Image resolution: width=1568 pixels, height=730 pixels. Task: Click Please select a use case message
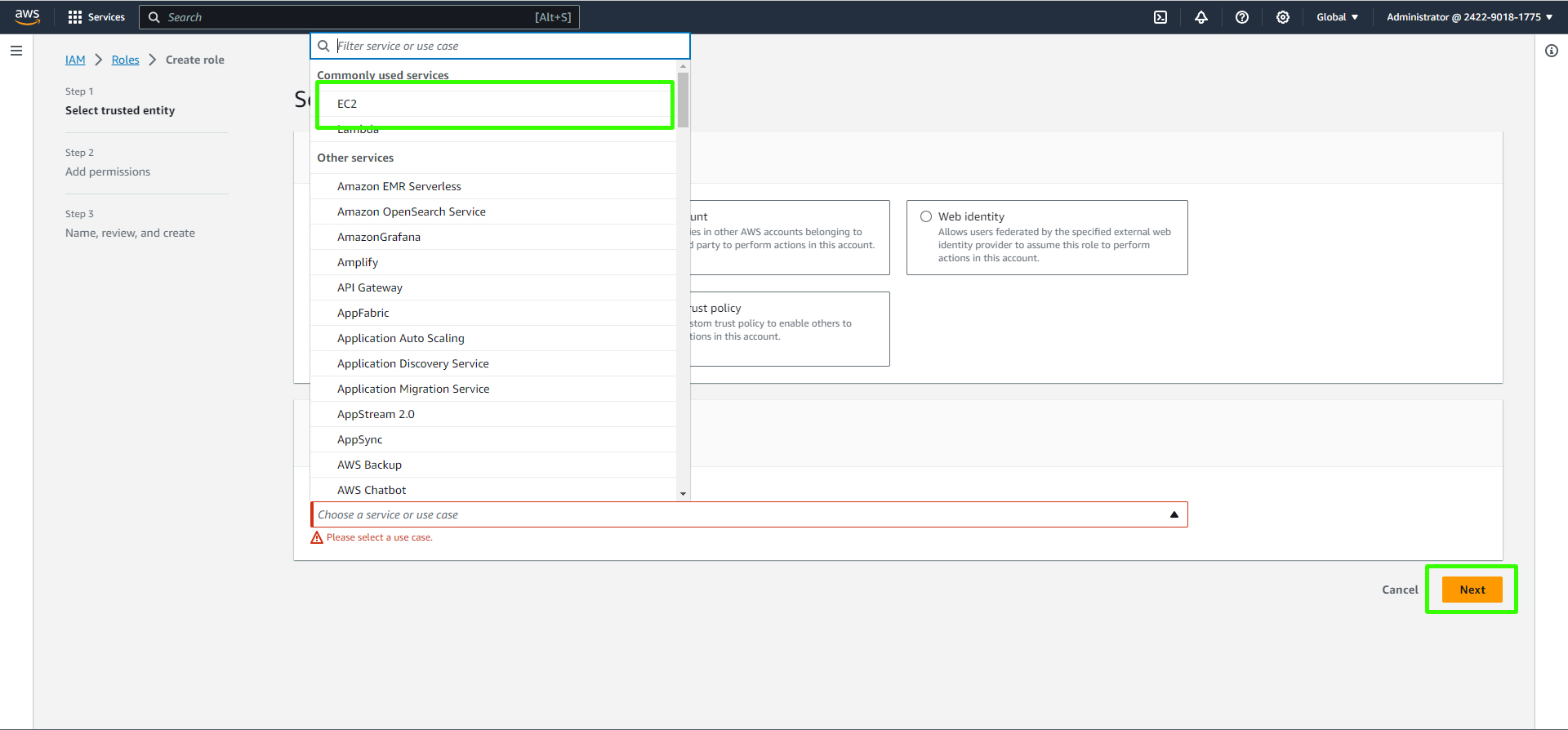coord(379,537)
